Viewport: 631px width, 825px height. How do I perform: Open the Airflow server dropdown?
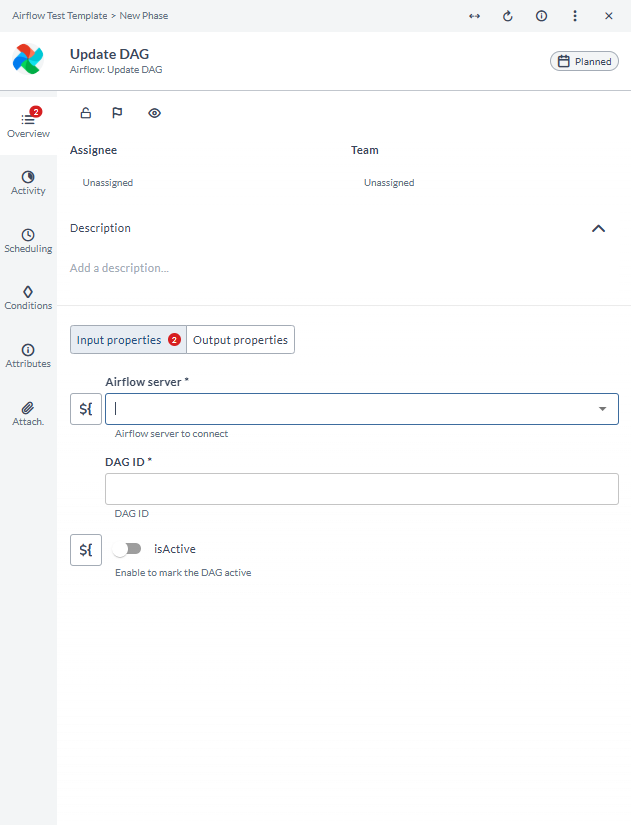602,409
